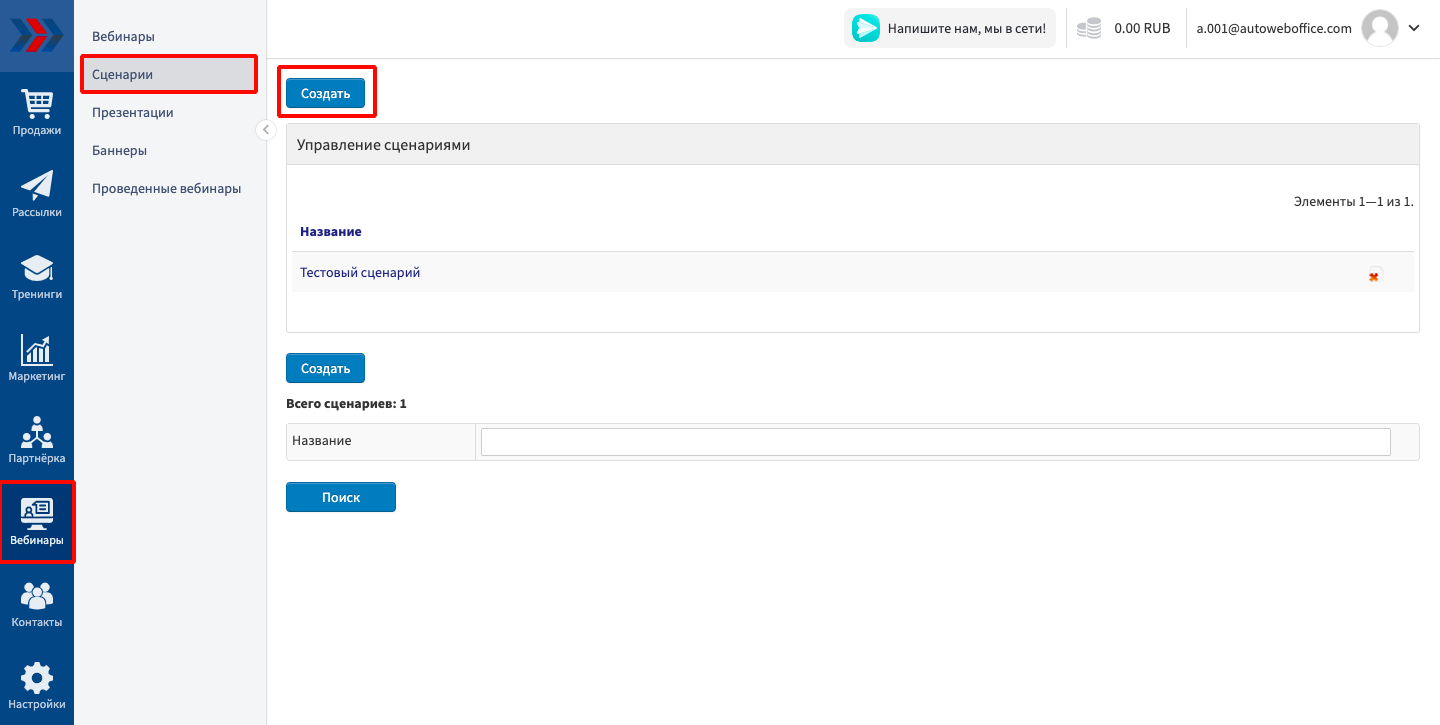Open the live chat 'Напишите нам' widget
Screen dimensions: 1440x725
[x=949, y=29]
